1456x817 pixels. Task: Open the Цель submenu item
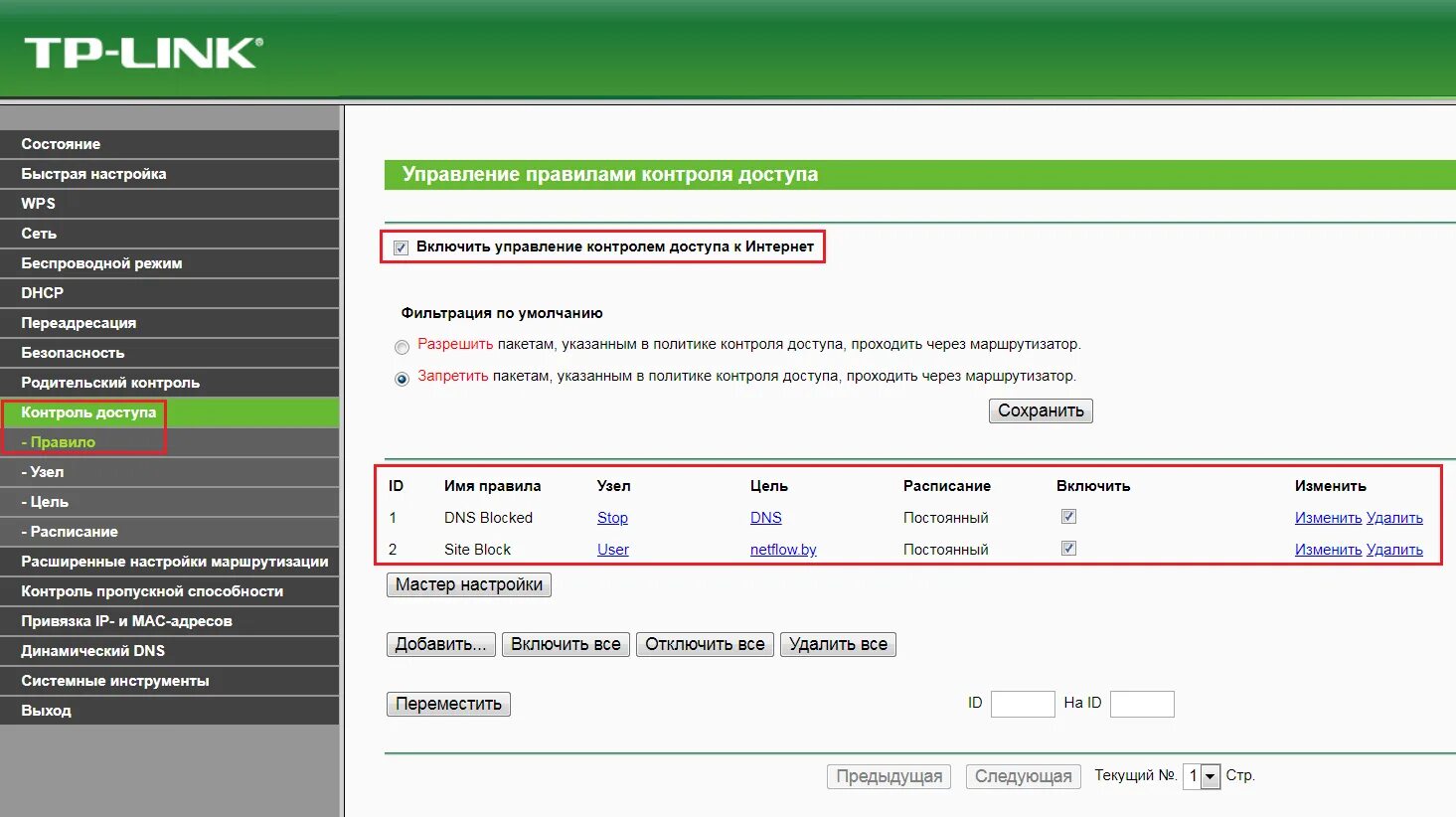pyautogui.click(x=169, y=502)
